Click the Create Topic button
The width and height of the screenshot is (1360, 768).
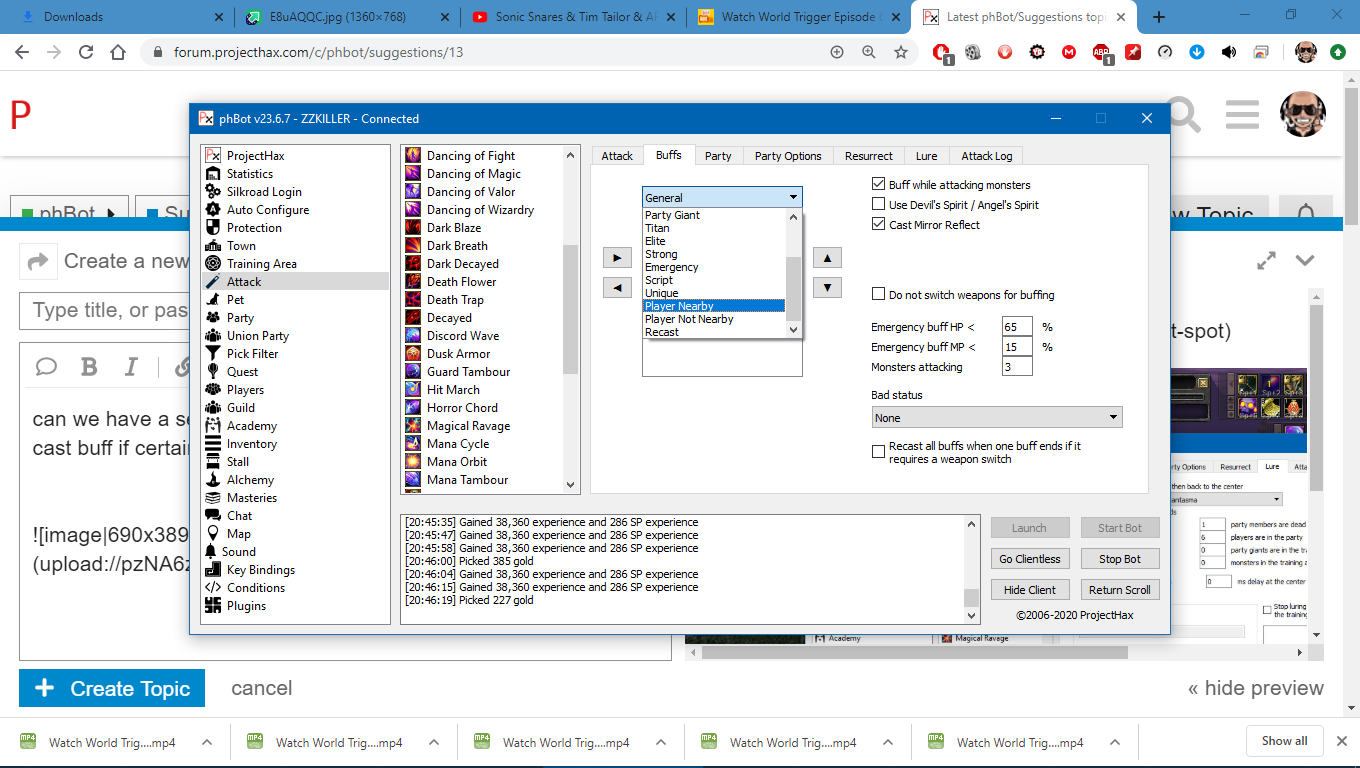(112, 689)
